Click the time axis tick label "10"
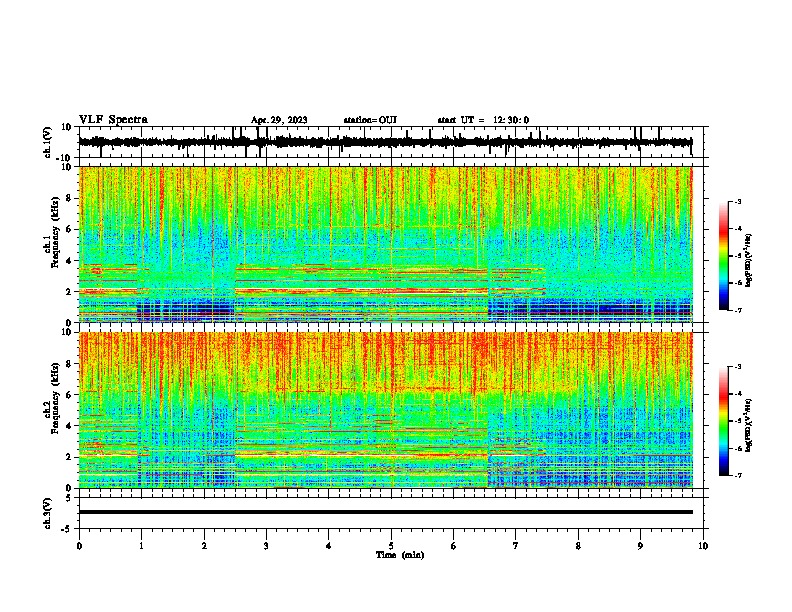 click(x=703, y=546)
